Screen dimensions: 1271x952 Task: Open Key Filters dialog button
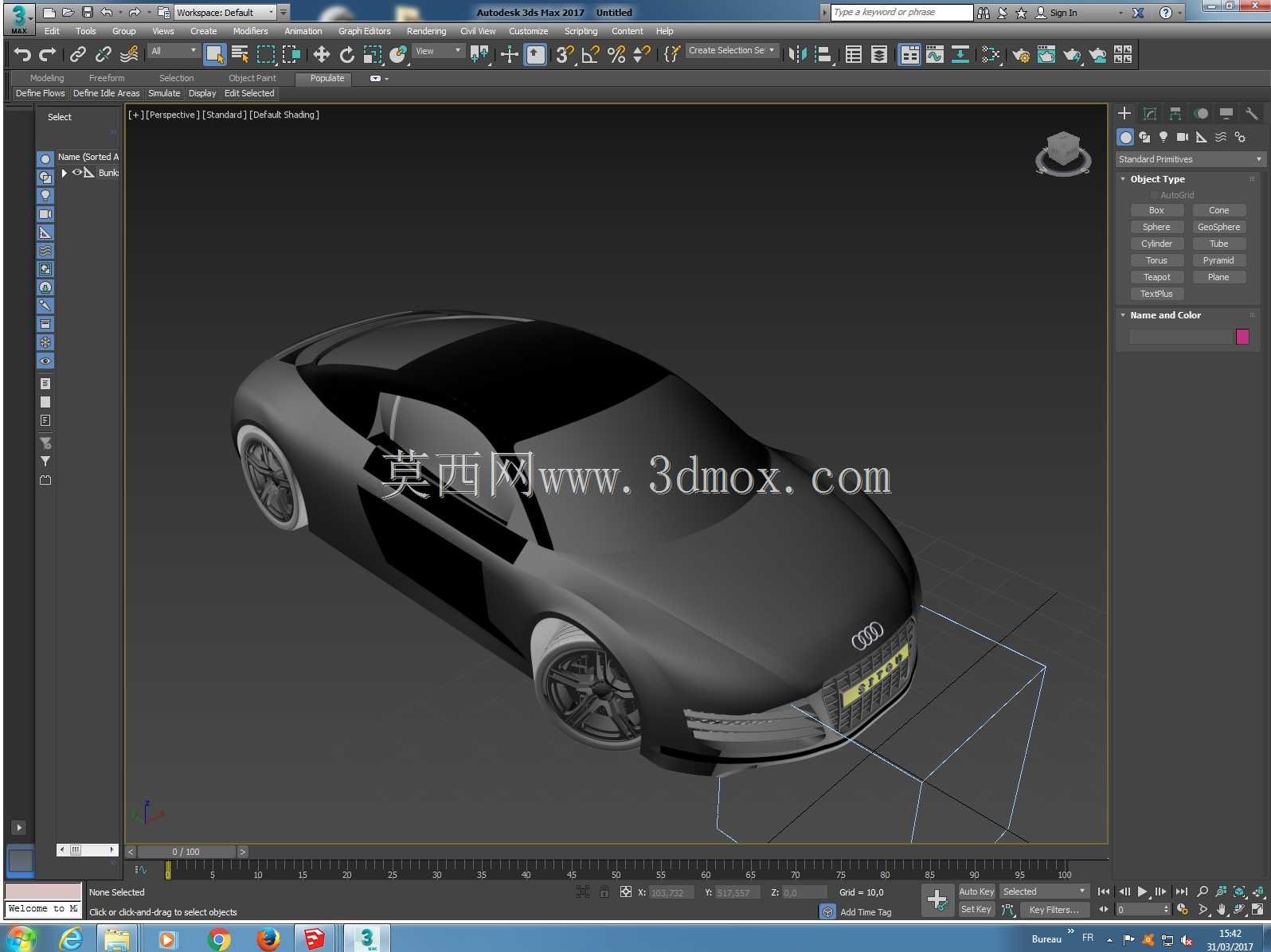pyautogui.click(x=1054, y=909)
